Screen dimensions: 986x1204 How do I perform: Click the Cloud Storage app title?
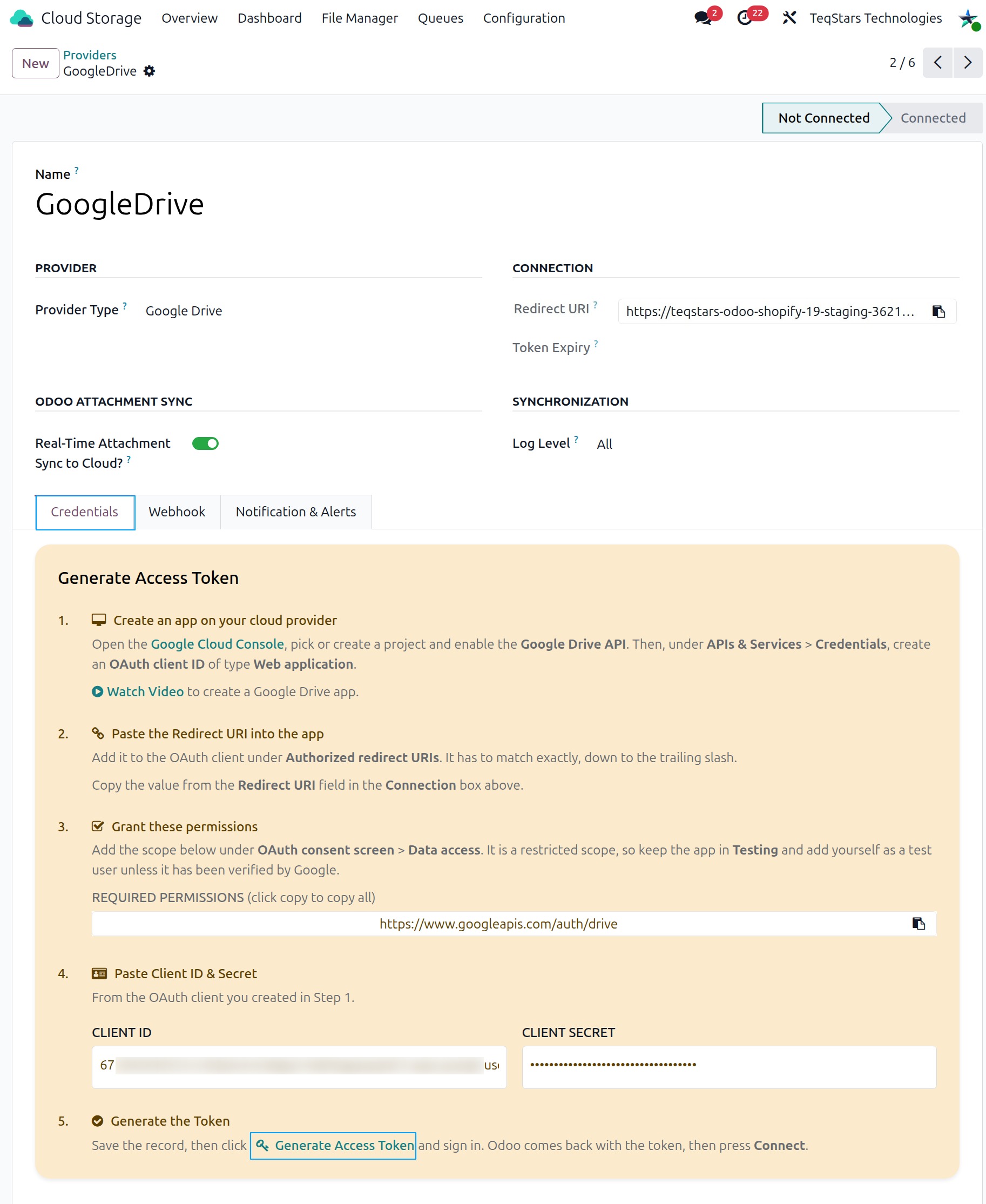coord(91,18)
